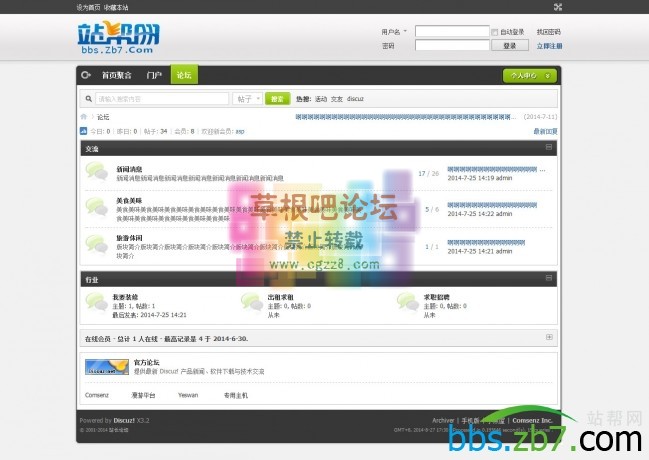Open the 我要装修 forum title
Viewport: 649px width, 460px height.
point(125,297)
